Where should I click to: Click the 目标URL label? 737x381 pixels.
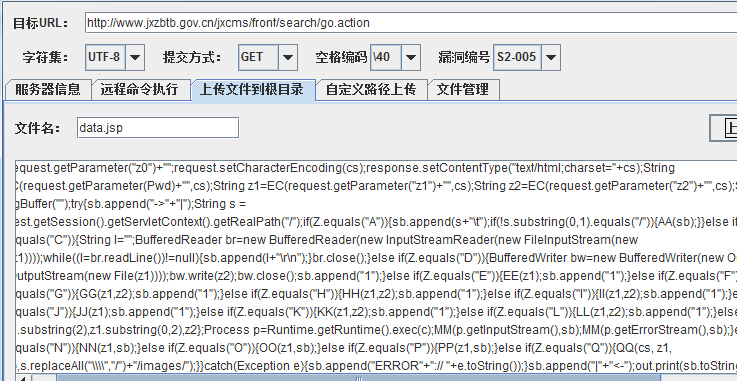tap(40, 23)
